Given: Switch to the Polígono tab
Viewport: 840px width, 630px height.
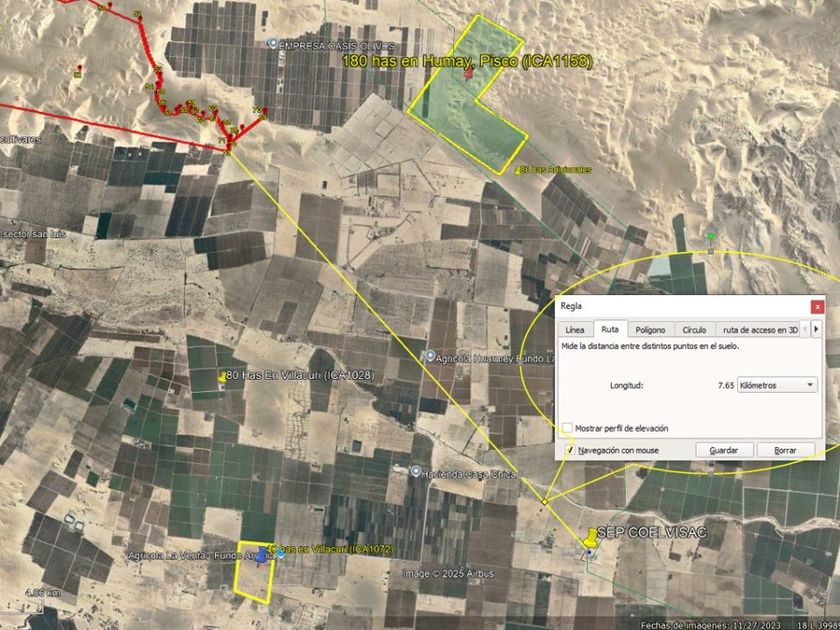Looking at the screenshot, I should 650,329.
